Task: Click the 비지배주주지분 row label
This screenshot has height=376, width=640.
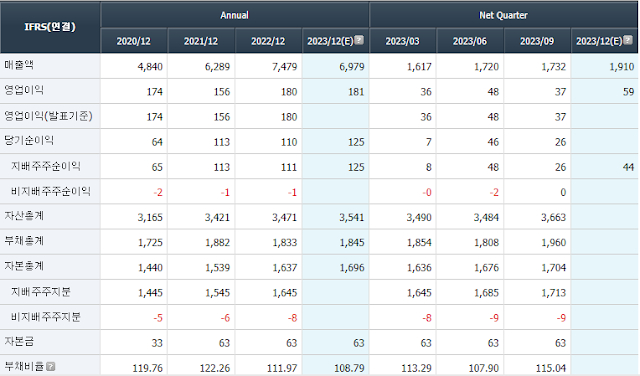Action: (46, 317)
